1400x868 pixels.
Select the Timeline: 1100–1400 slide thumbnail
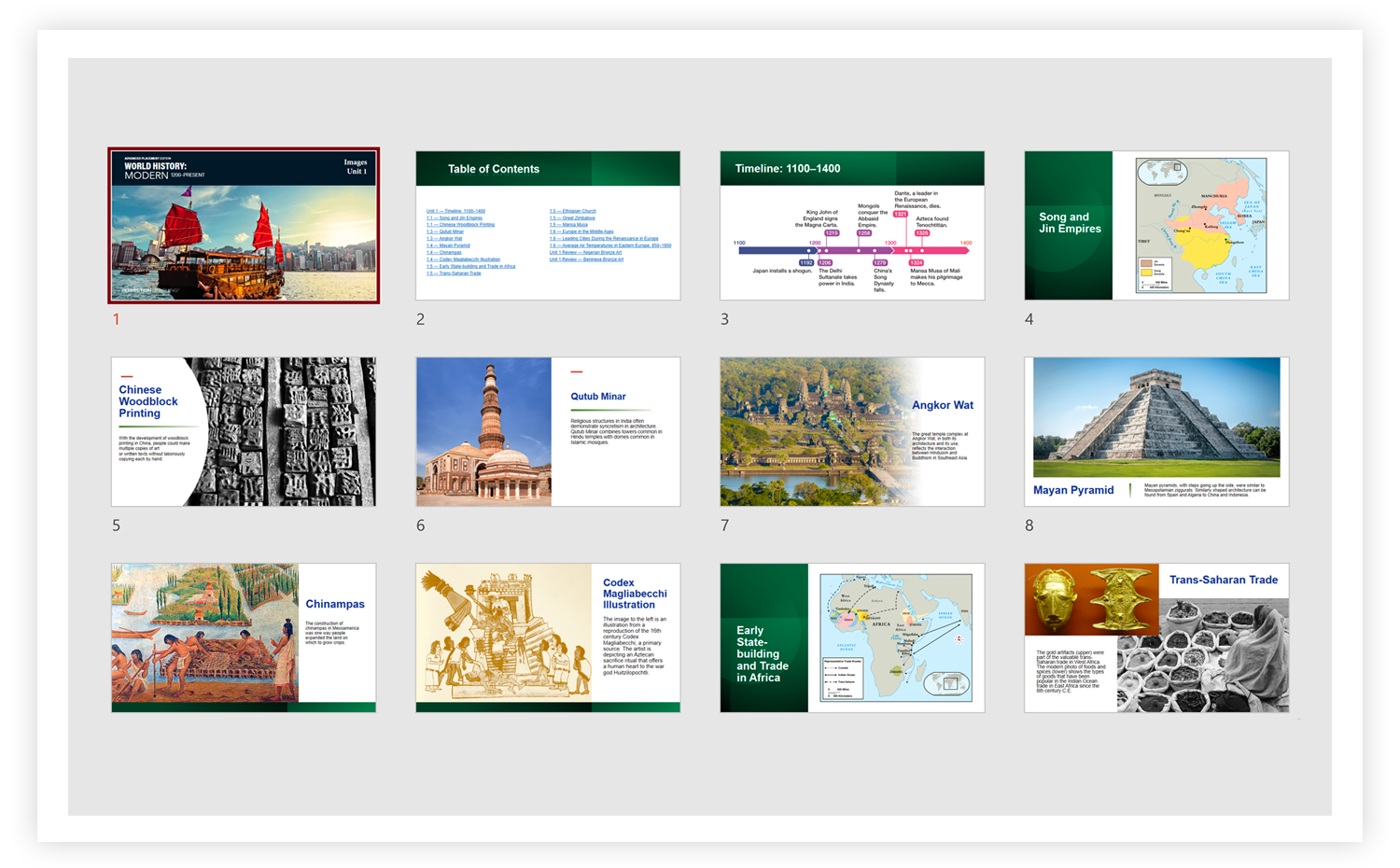tap(852, 225)
